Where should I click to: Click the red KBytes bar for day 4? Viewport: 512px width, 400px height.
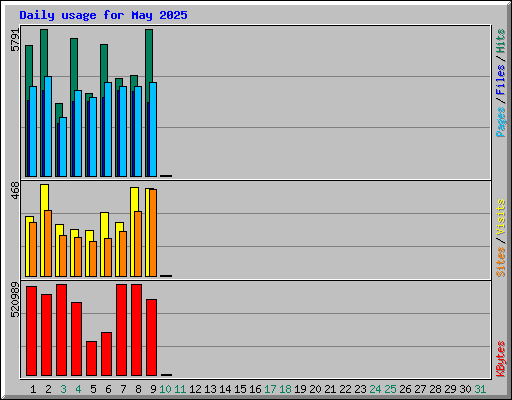76,339
